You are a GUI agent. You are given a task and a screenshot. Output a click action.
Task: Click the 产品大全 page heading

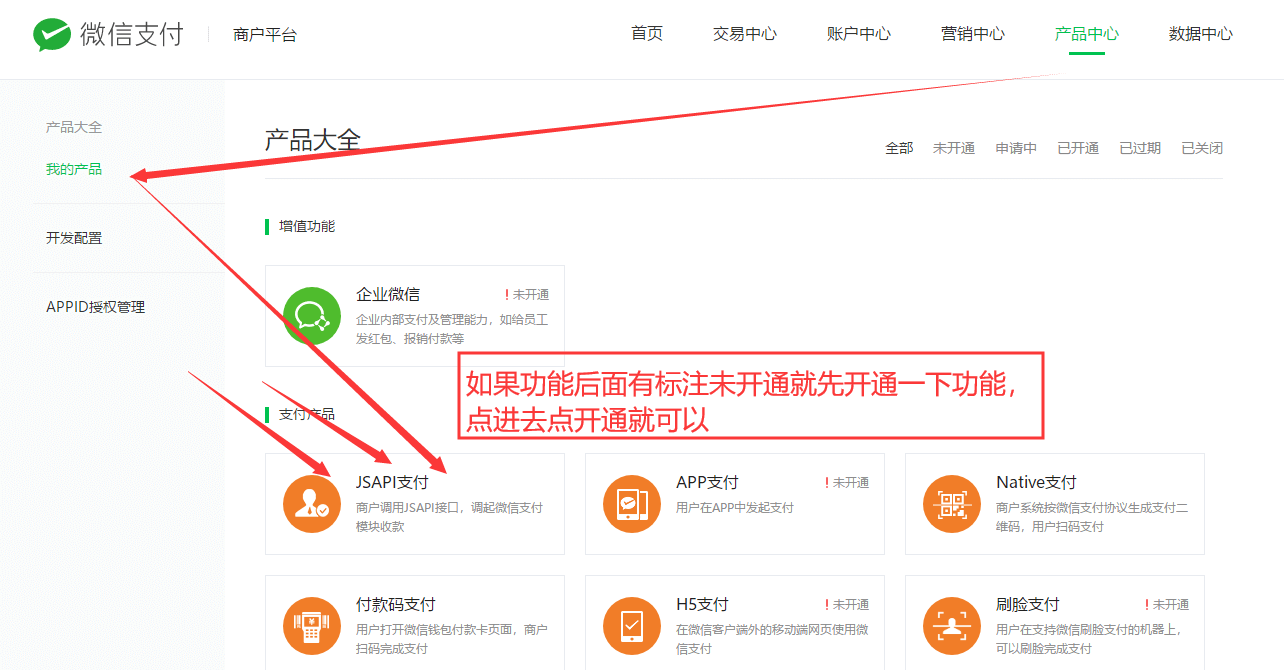click(x=312, y=139)
